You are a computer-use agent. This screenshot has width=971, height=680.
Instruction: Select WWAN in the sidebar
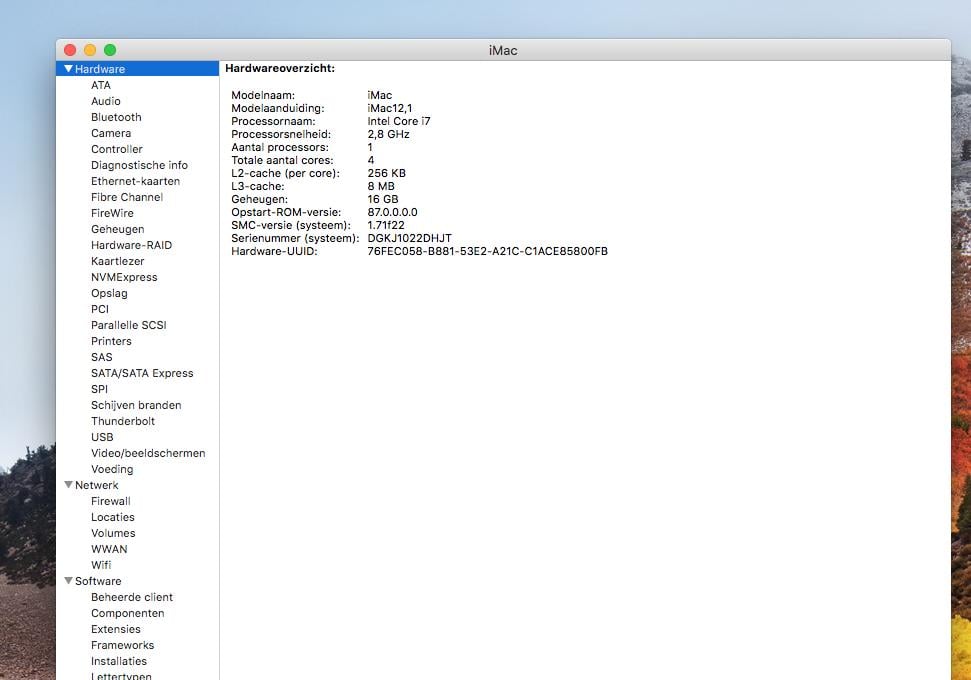(110, 549)
